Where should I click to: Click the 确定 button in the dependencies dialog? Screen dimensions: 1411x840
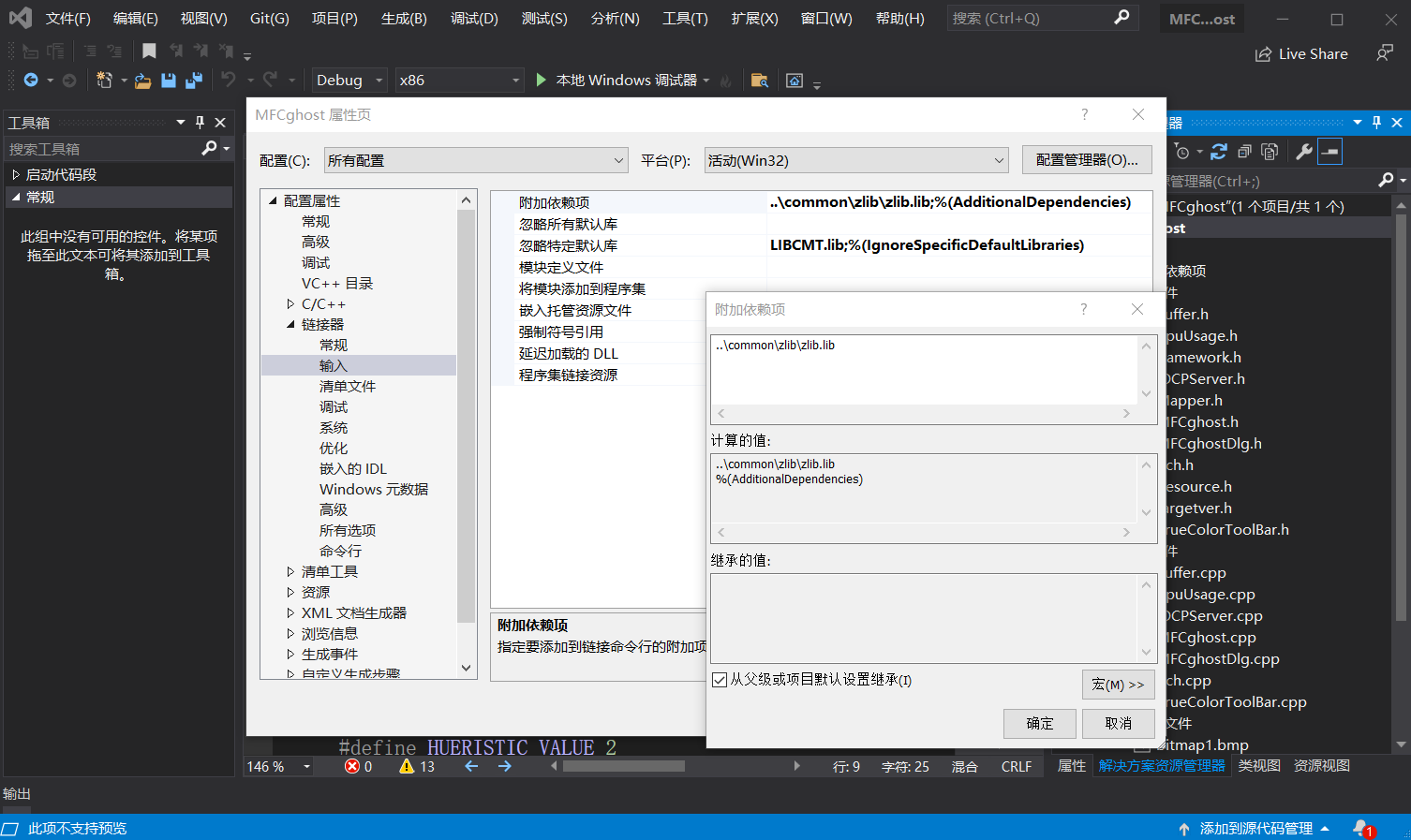tap(1039, 724)
